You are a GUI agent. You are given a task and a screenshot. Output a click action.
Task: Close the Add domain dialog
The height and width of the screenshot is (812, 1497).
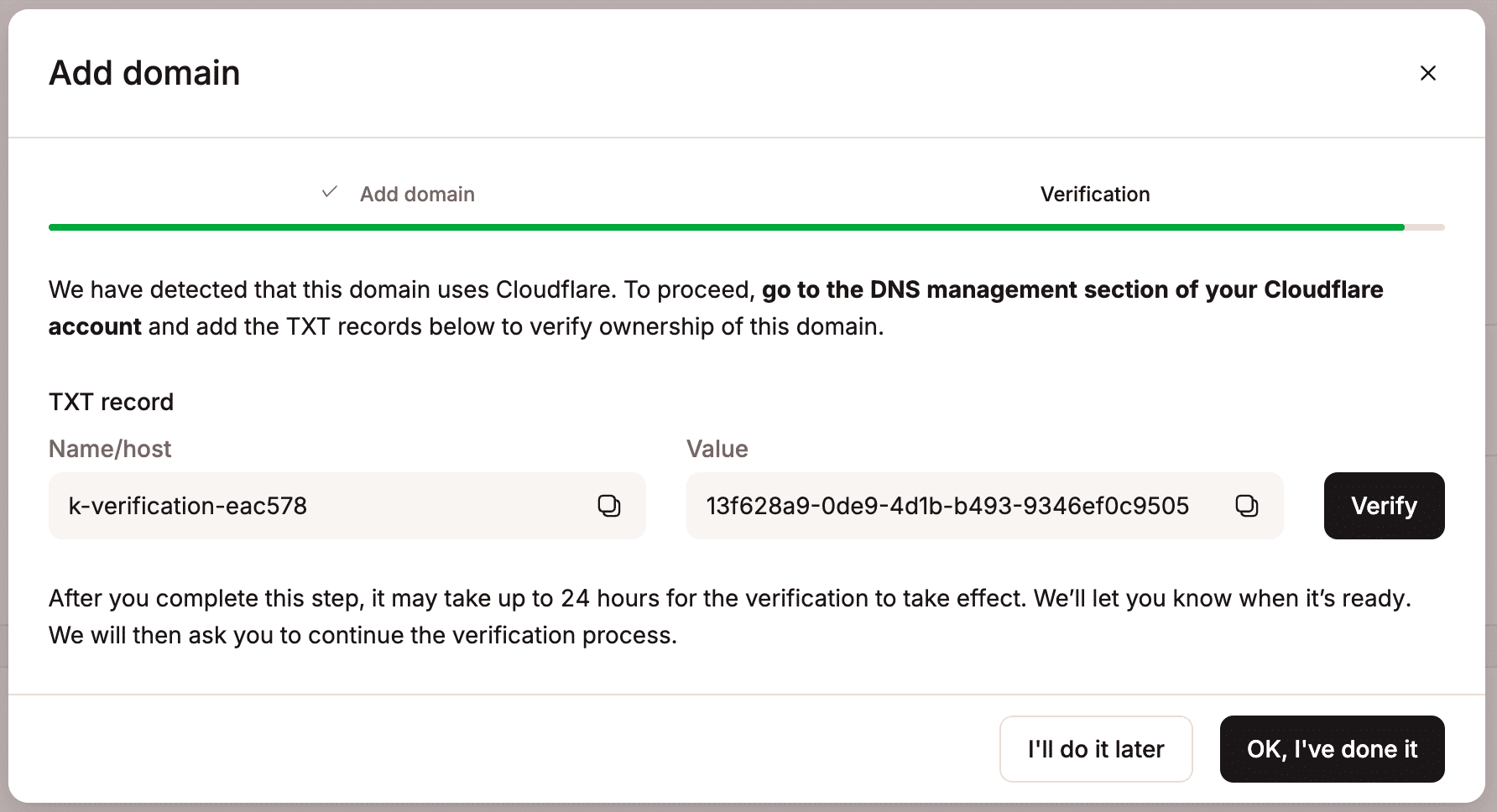[1428, 73]
